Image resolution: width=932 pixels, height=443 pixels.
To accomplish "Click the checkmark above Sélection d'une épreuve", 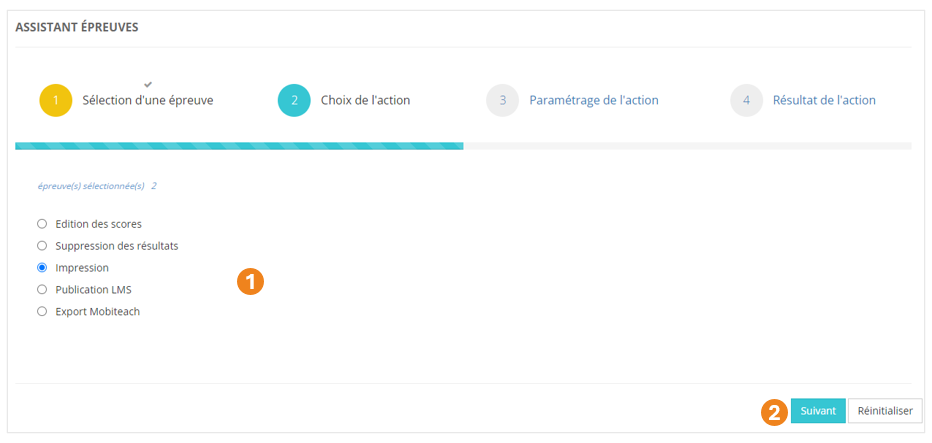I will [148, 83].
